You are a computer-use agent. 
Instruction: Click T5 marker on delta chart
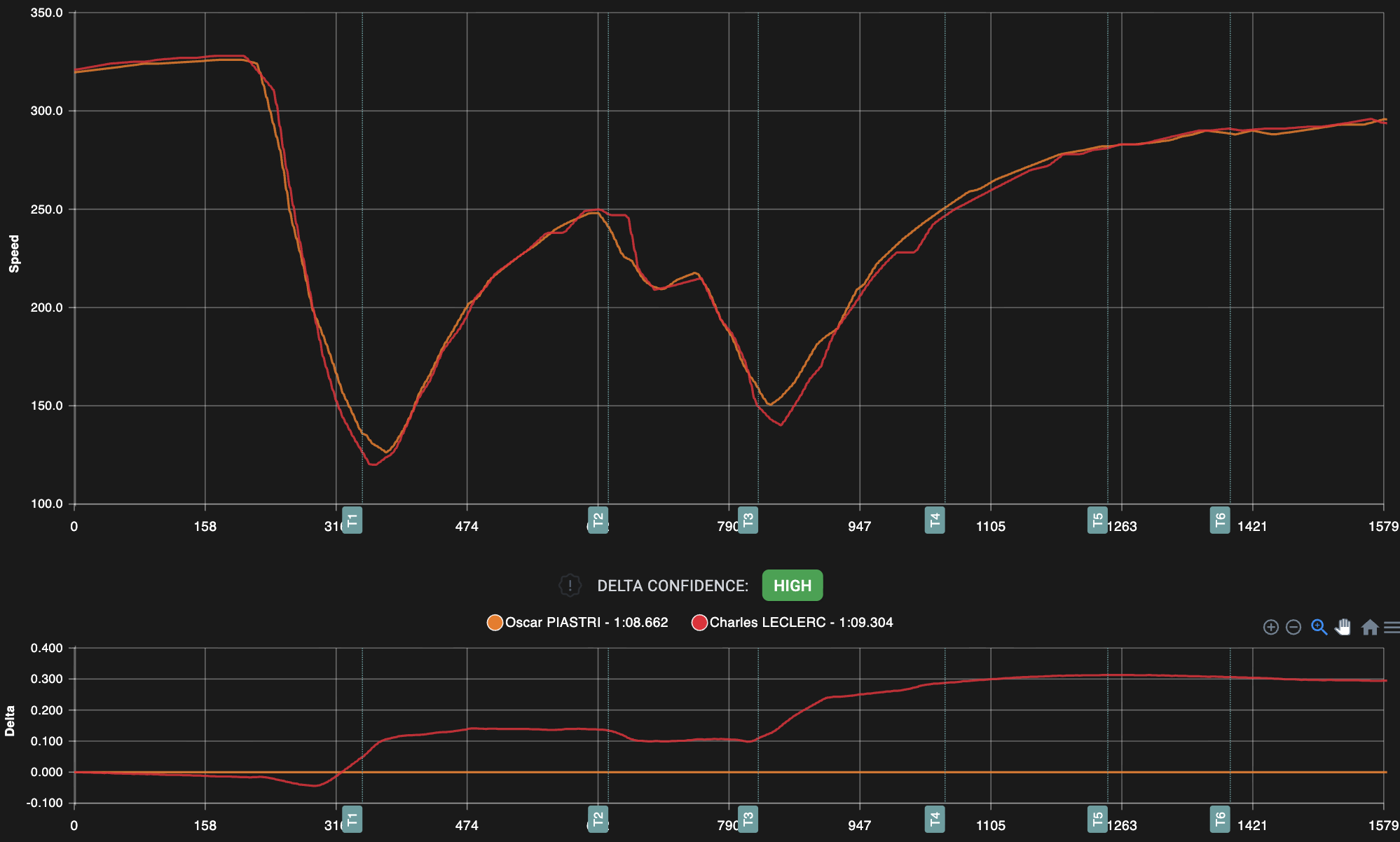[x=1097, y=819]
